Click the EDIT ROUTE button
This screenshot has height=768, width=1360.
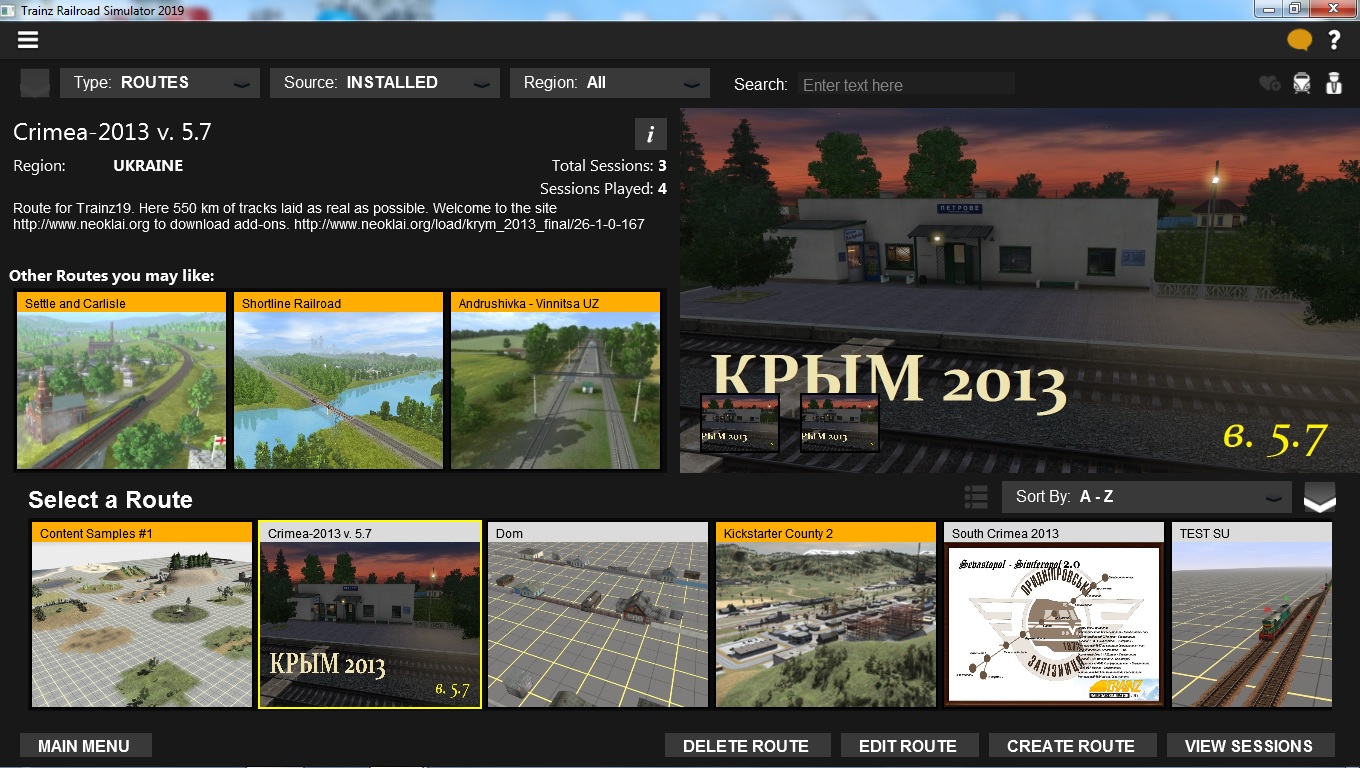tap(908, 746)
